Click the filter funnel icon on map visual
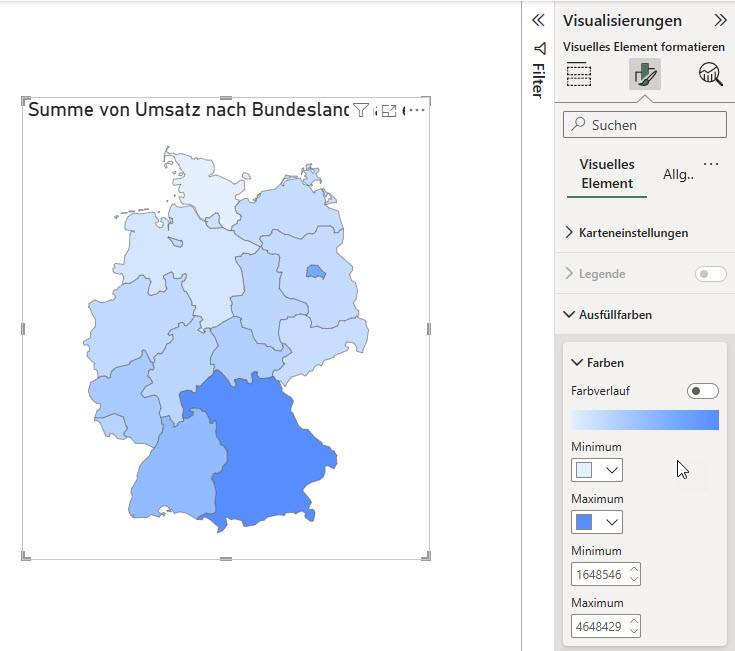The image size is (735, 651). click(x=361, y=111)
